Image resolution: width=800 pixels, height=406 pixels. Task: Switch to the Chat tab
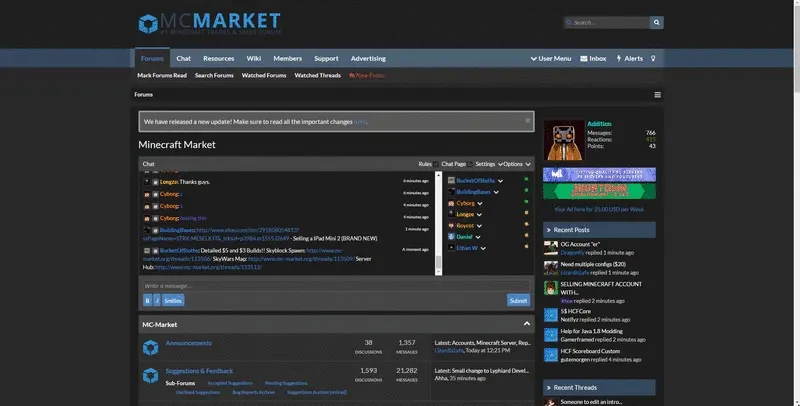(184, 59)
